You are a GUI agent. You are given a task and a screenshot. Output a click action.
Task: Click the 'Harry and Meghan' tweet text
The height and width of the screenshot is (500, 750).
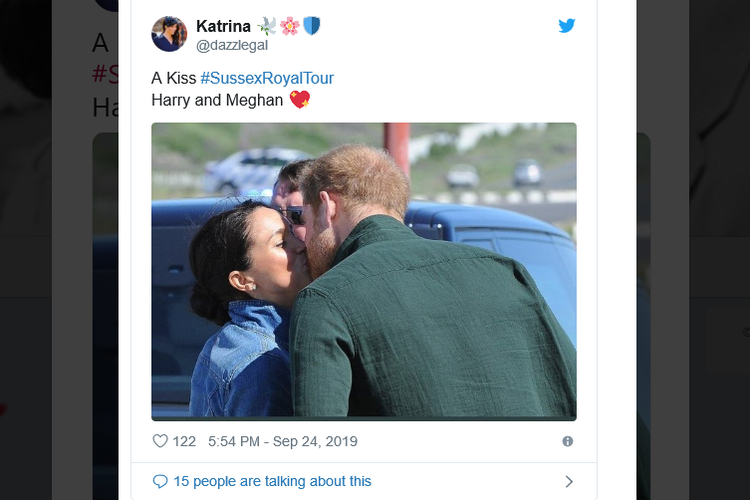click(x=217, y=100)
